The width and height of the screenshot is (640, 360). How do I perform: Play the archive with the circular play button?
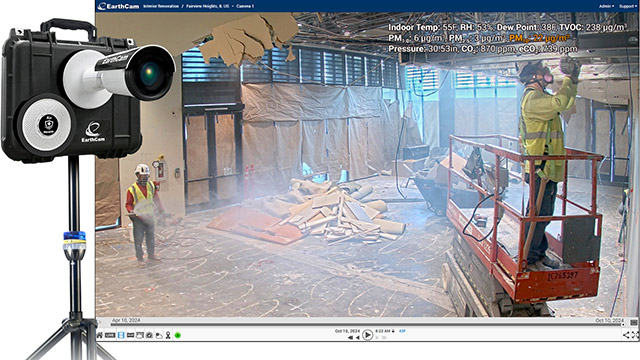tap(367, 335)
